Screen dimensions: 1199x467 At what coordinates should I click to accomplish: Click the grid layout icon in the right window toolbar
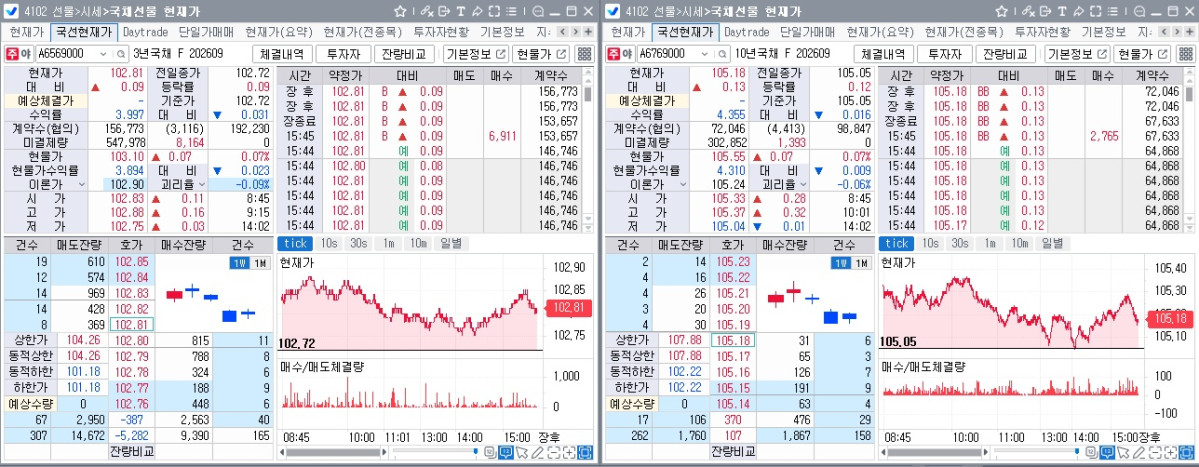(1185, 54)
